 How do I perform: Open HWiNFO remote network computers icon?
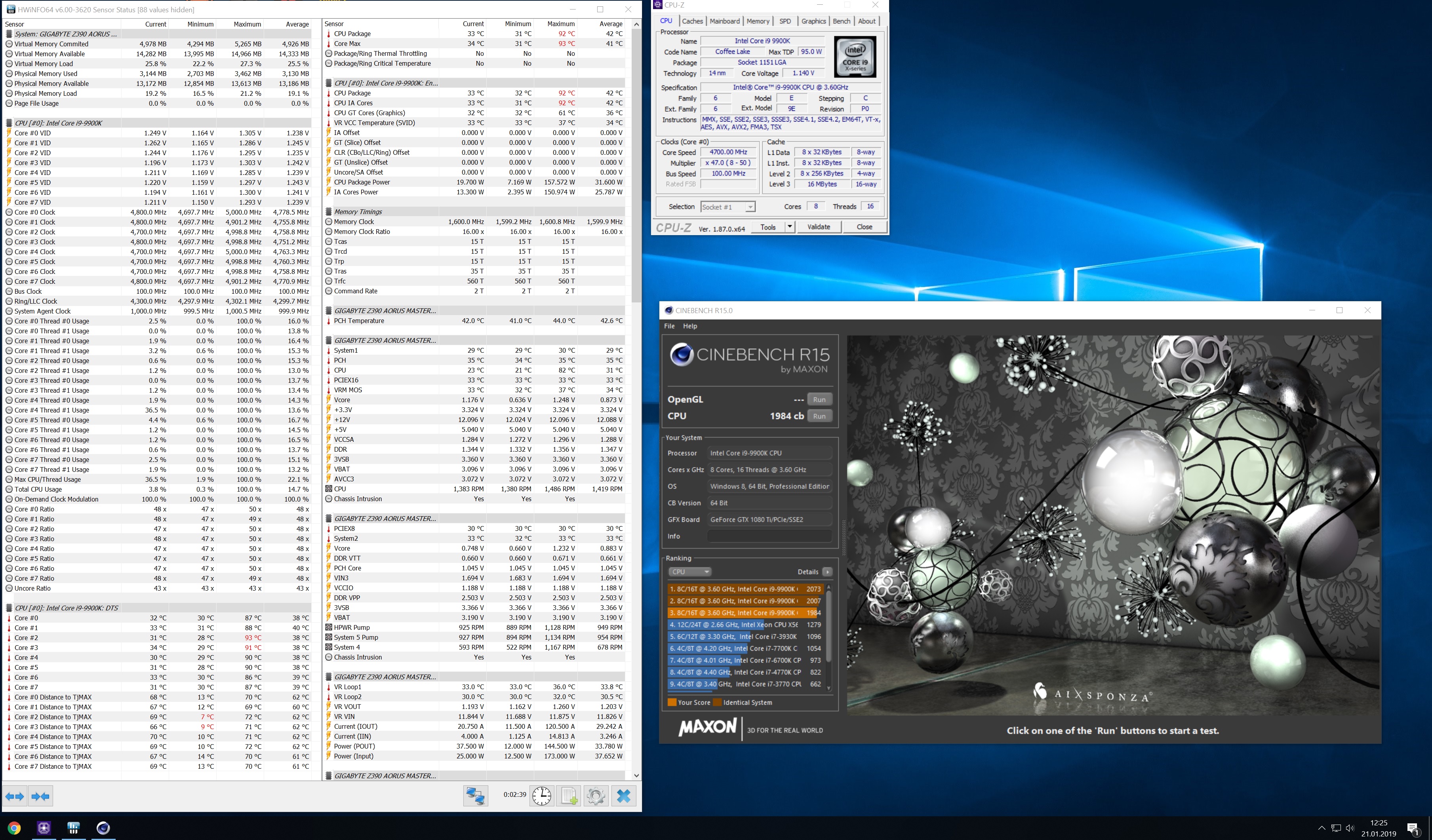475,796
